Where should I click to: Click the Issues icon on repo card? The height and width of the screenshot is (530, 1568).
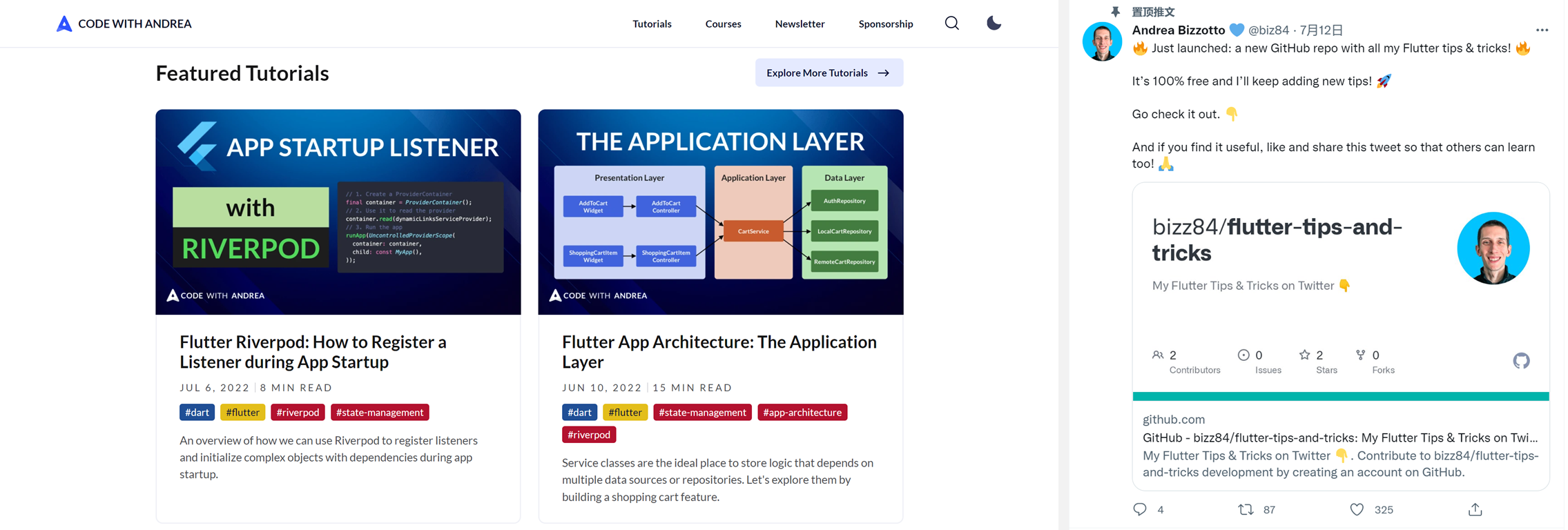coord(1243,355)
